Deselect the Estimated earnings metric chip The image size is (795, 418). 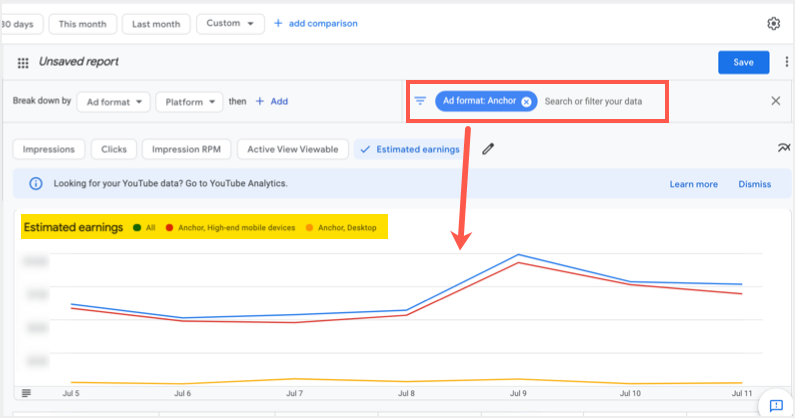point(409,149)
